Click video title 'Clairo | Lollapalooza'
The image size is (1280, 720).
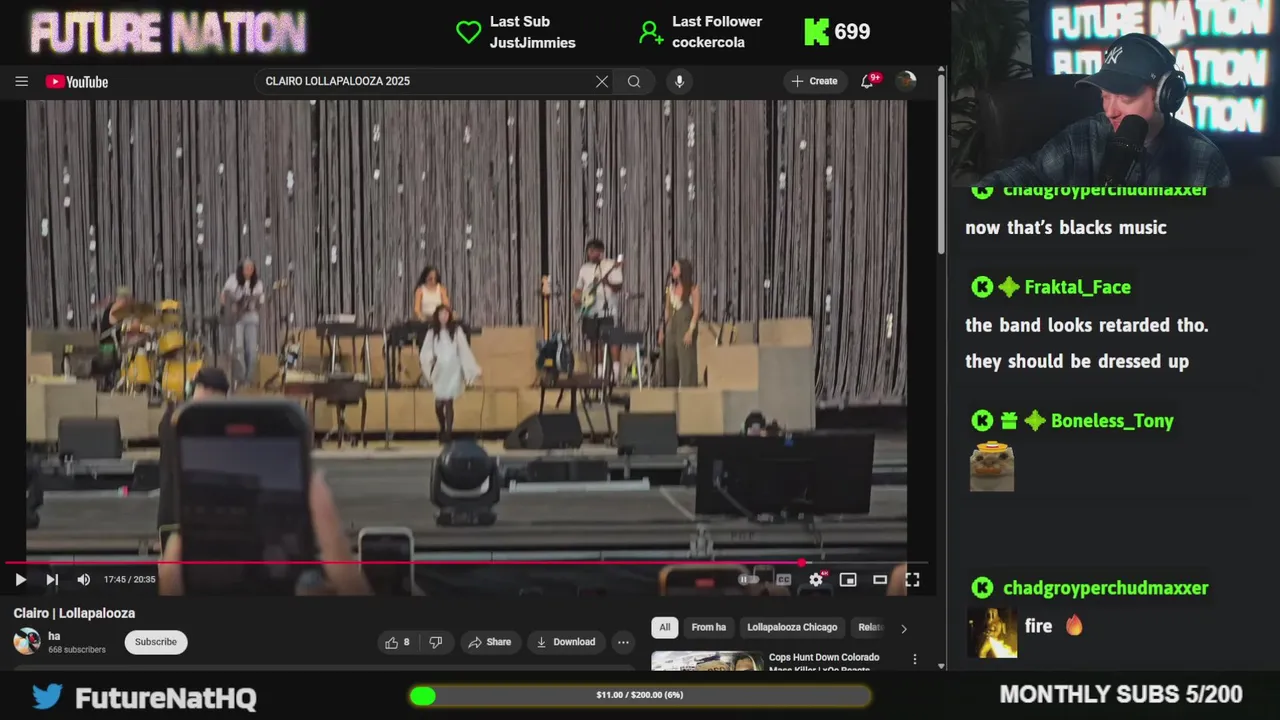(x=74, y=613)
